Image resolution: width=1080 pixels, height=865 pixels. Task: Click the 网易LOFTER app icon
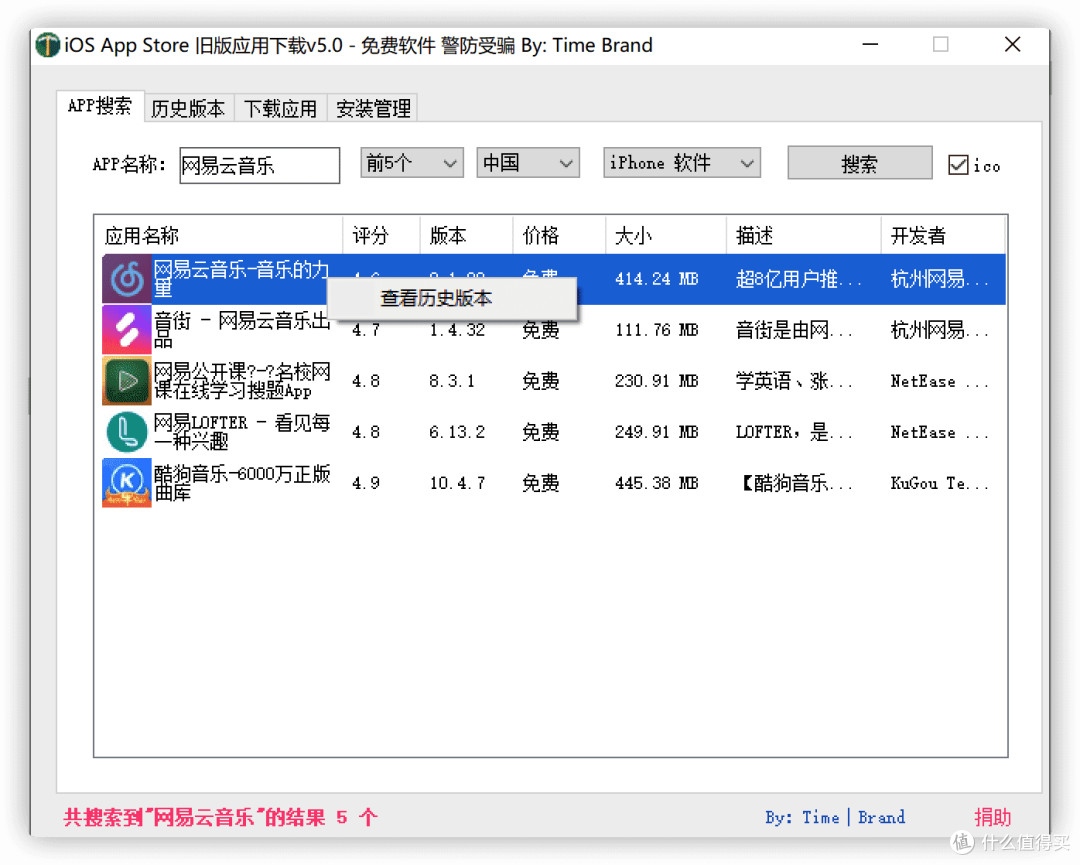127,432
